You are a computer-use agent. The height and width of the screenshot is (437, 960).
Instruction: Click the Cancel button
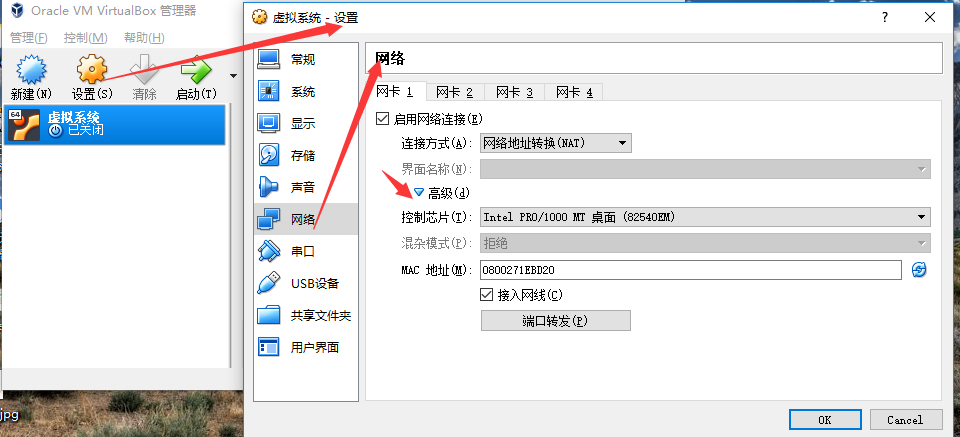[904, 420]
